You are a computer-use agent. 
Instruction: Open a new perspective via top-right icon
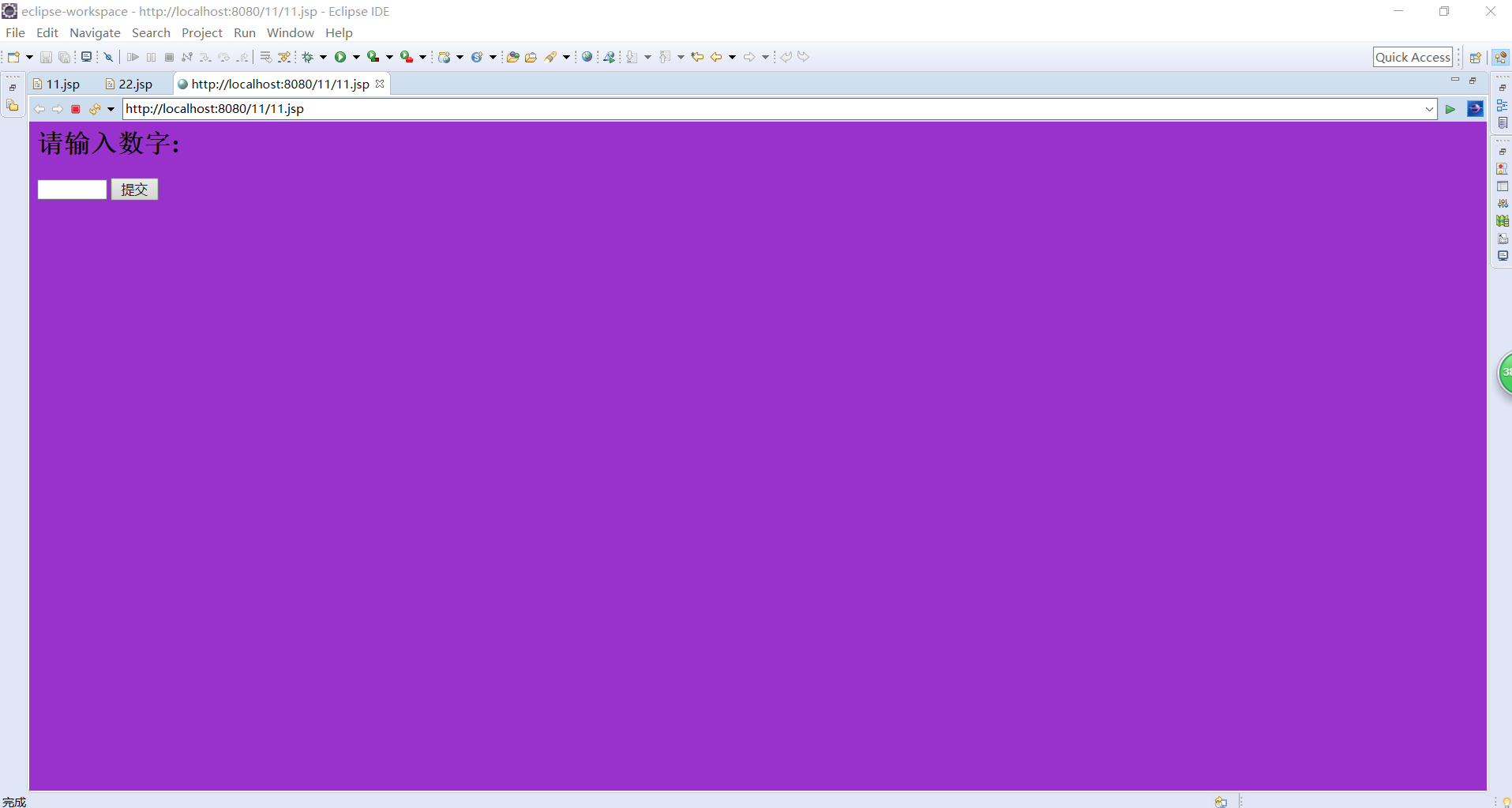coord(1476,57)
